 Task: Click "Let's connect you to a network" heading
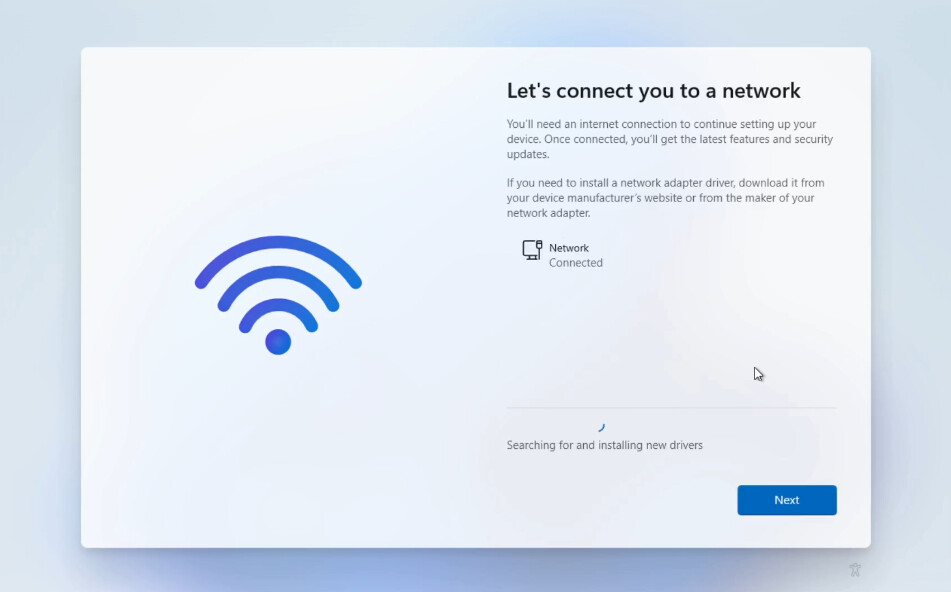click(653, 91)
